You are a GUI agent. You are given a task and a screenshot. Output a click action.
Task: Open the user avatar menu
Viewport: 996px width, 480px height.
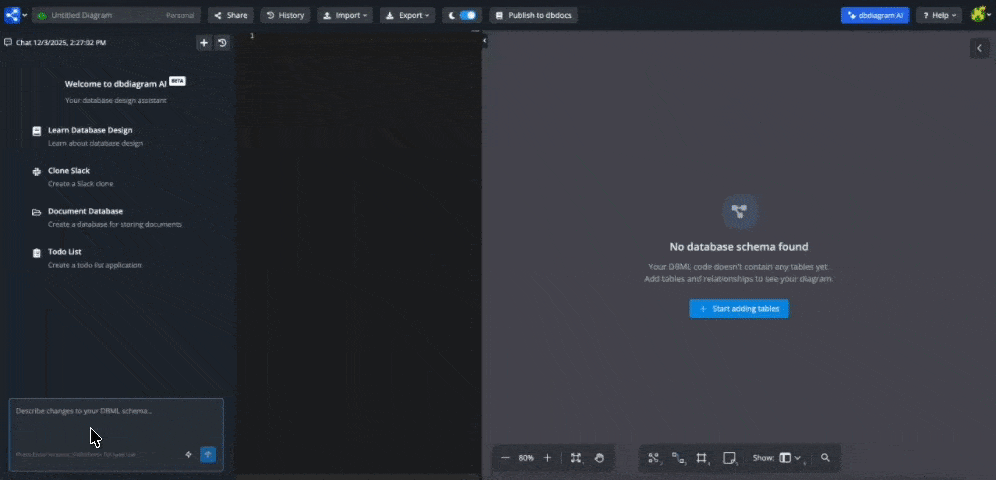(979, 15)
